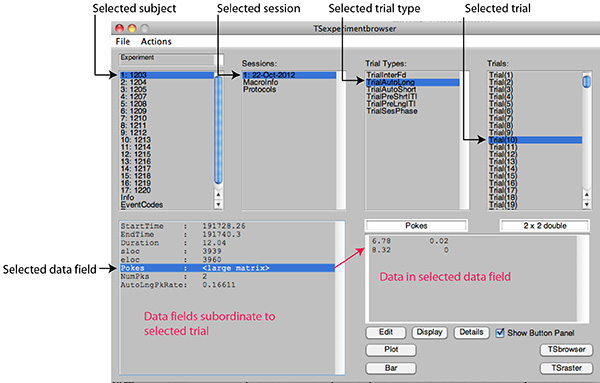Screen dimensions: 600x383
Task: Select TrialPreShrtITI trial type
Action: [x=412, y=97]
